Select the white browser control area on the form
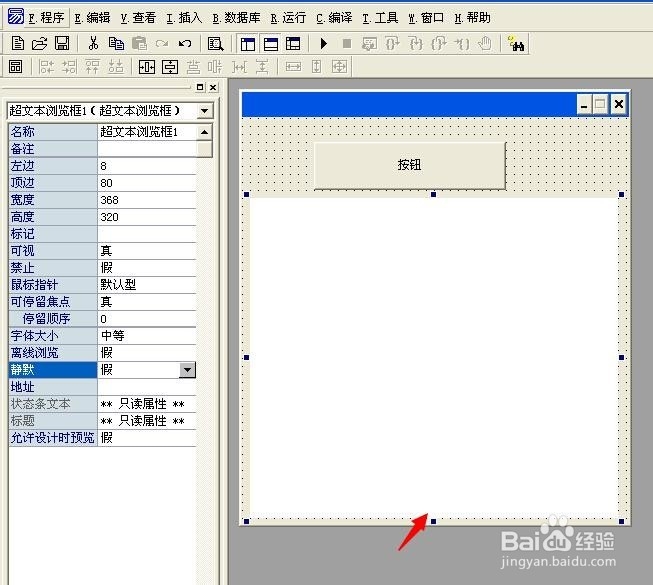The width and height of the screenshot is (653, 585). tap(434, 357)
